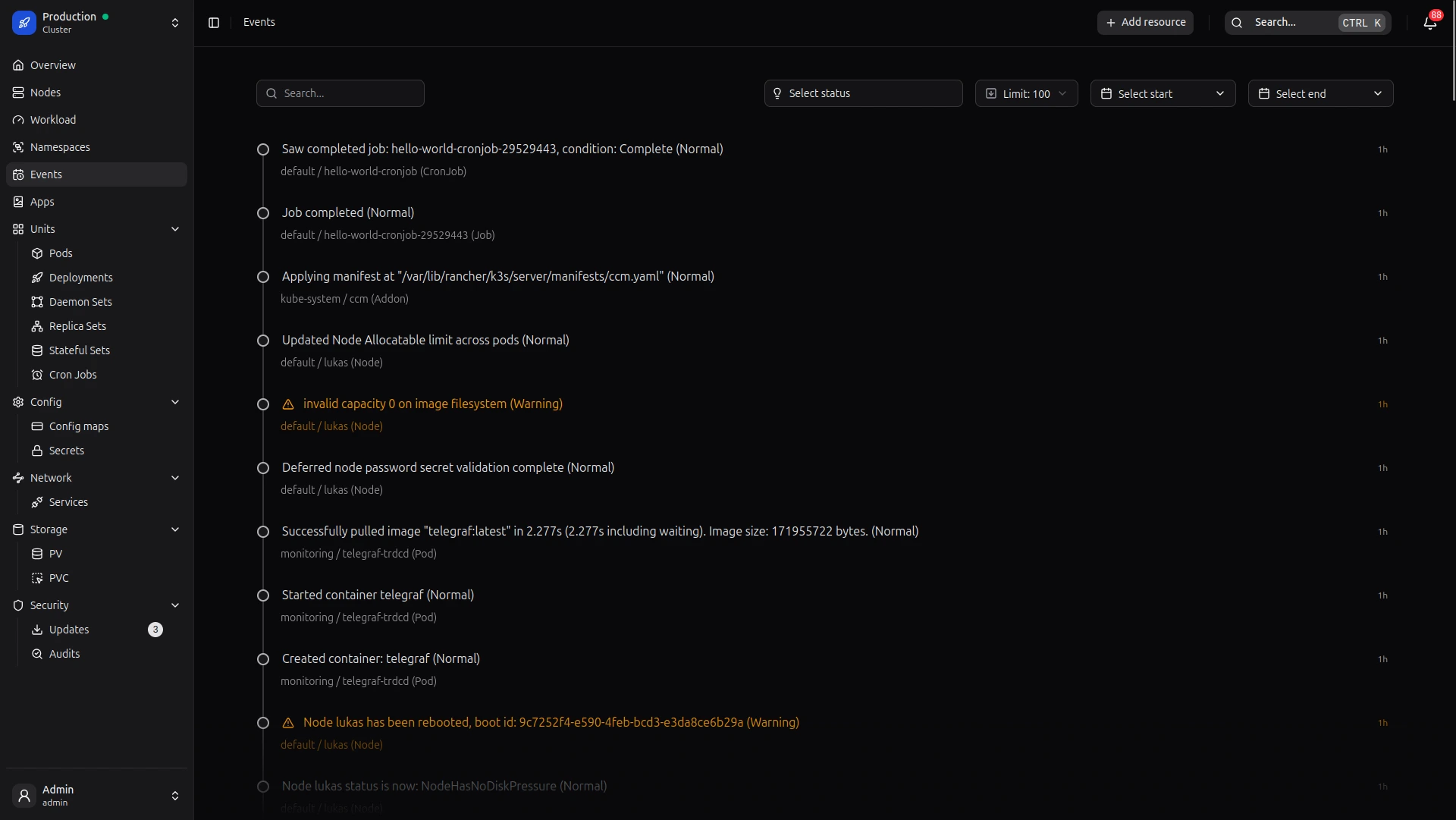Open the Select start date dropdown
Screen dimensions: 1456x820
[x=1163, y=93]
